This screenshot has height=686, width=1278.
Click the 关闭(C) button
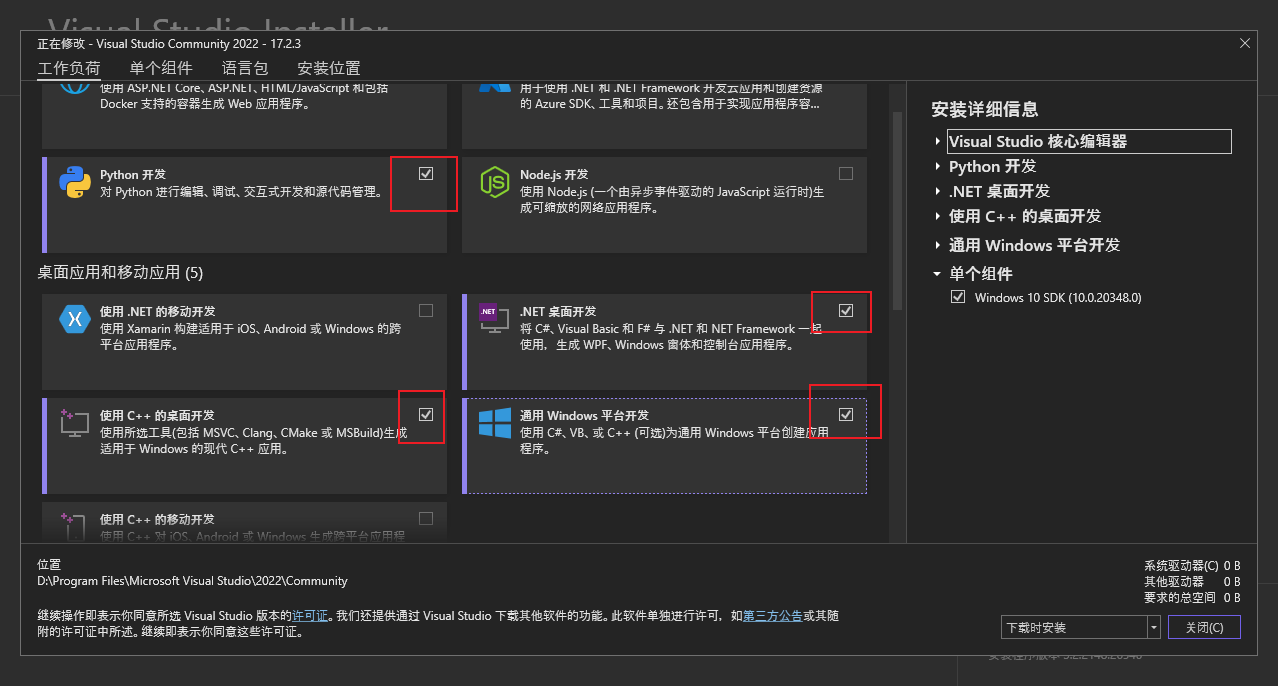tap(1204, 627)
